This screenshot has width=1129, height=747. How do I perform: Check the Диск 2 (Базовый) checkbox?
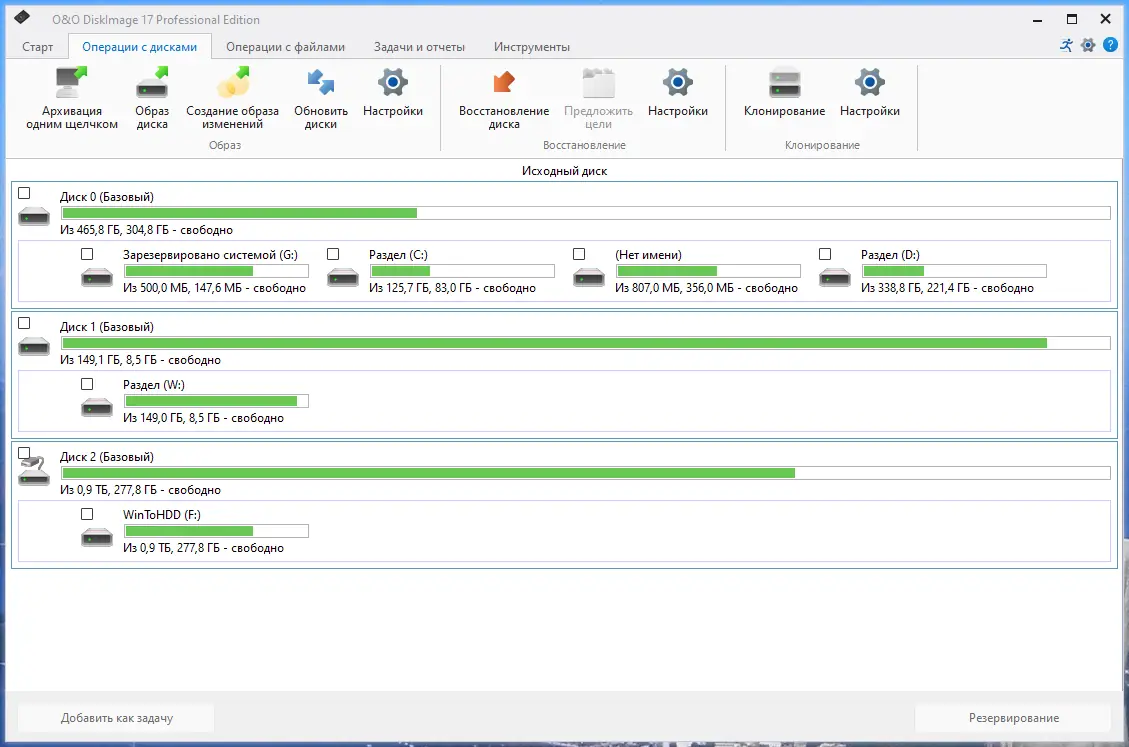point(24,453)
